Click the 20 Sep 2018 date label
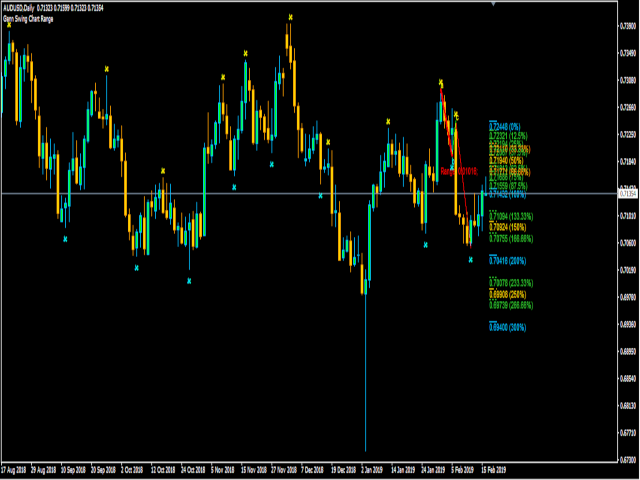 103,470
